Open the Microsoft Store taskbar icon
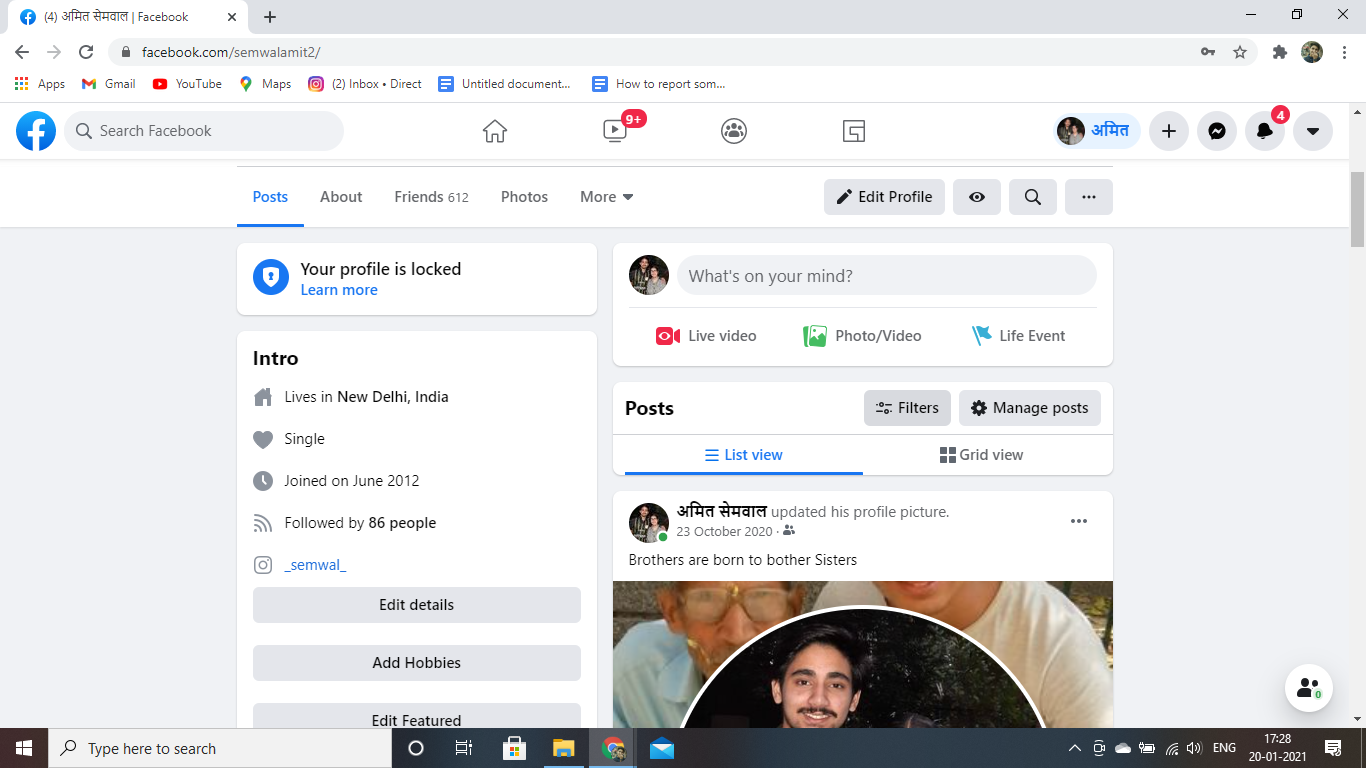Screen dimensions: 1366x768 (x=514, y=748)
